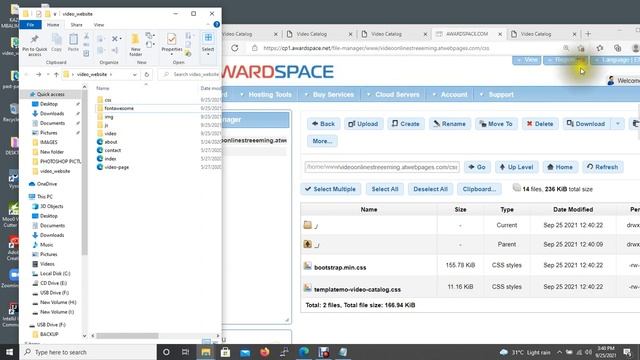The image size is (640, 360).
Task: Click the file manager Refresh button
Action: coord(603,167)
